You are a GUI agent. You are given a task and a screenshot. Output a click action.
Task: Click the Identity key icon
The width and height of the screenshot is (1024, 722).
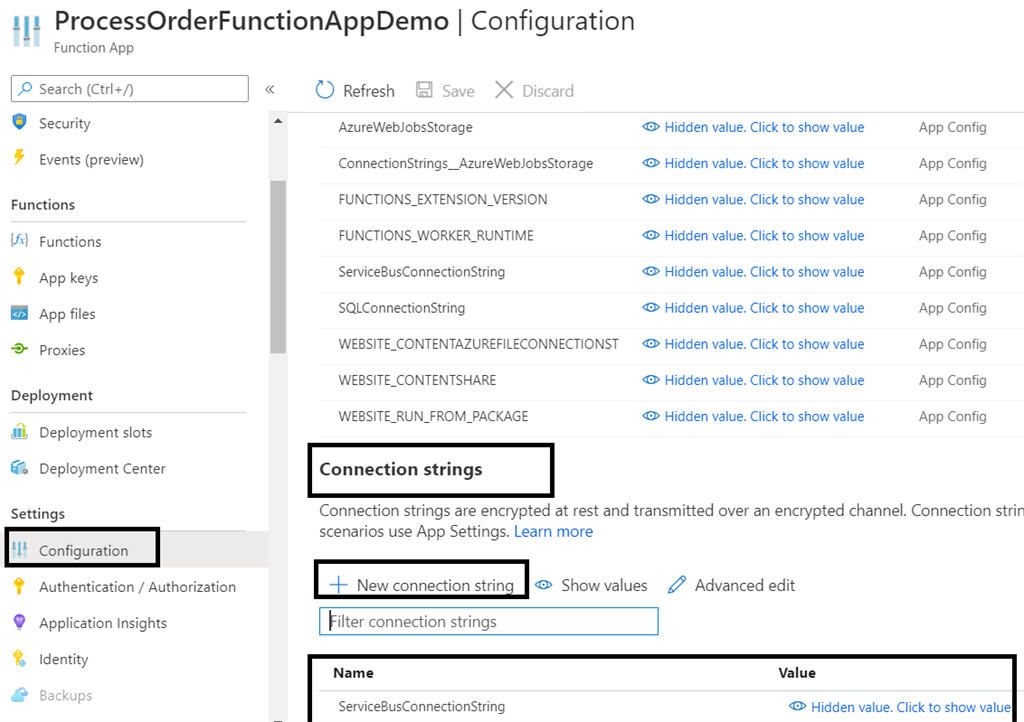coord(20,658)
